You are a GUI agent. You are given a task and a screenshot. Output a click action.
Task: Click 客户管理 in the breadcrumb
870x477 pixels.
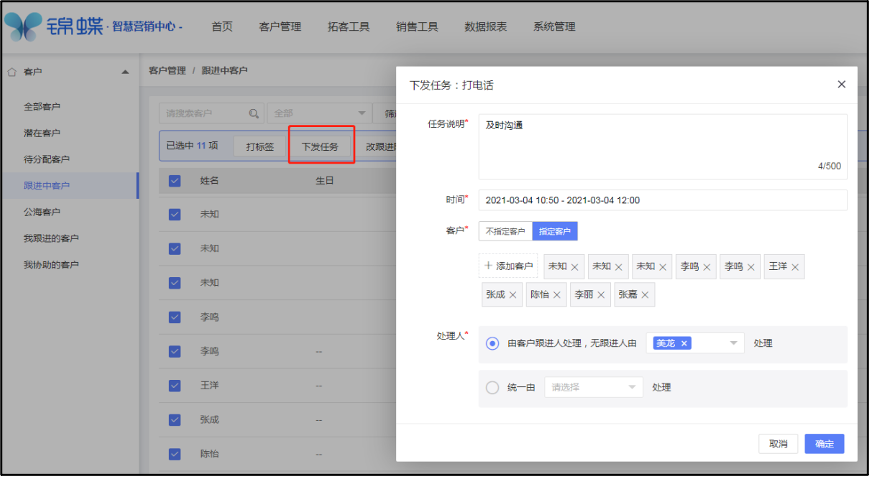pyautogui.click(x=168, y=70)
